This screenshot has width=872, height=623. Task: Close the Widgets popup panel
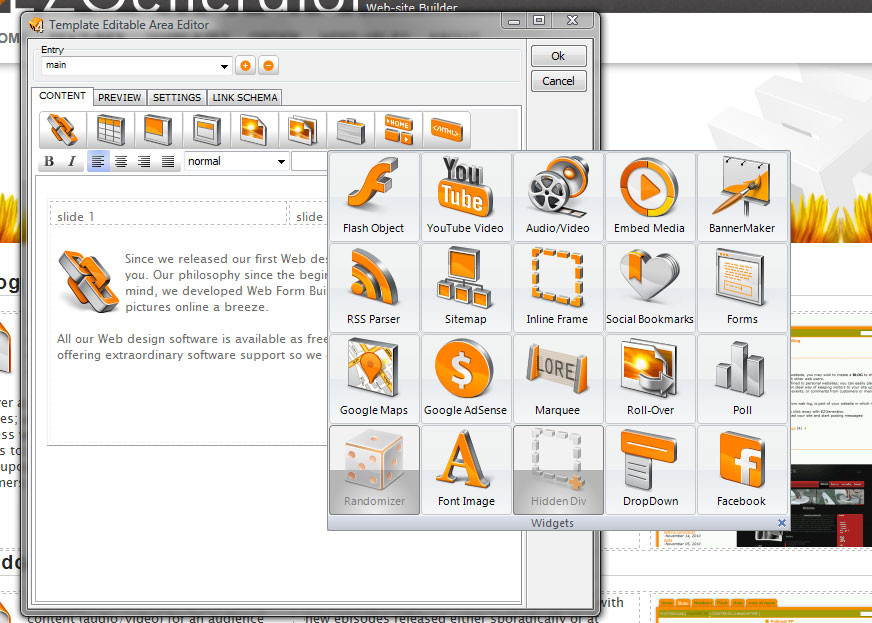coord(781,523)
